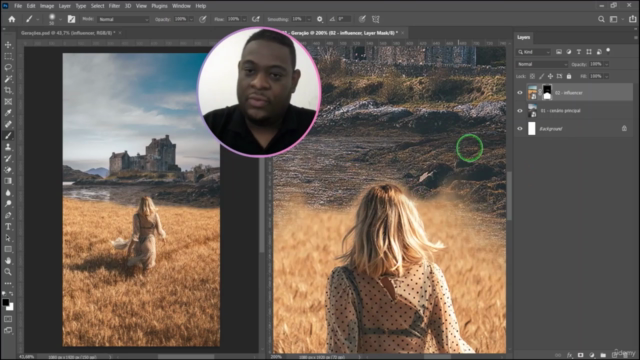Open the Layer menu
Viewport: 640px width, 360px height.
(x=64, y=6)
